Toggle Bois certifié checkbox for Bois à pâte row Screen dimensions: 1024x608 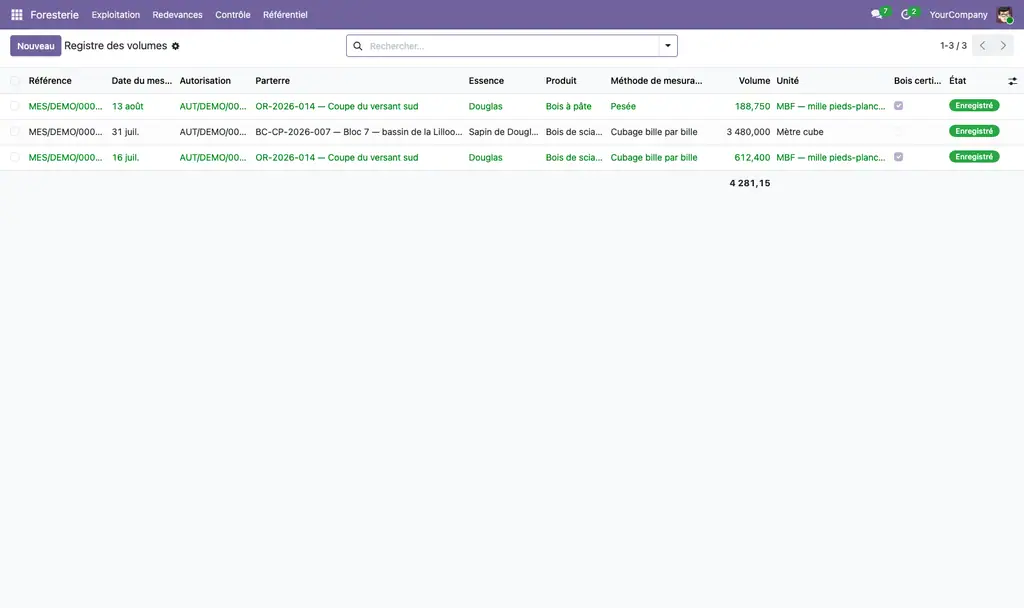[x=899, y=106]
